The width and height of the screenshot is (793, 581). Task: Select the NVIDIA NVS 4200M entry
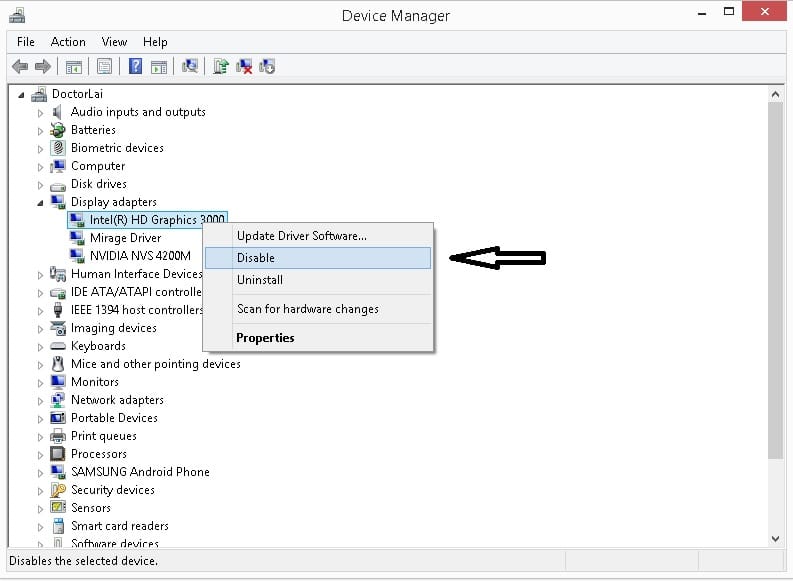tap(140, 256)
